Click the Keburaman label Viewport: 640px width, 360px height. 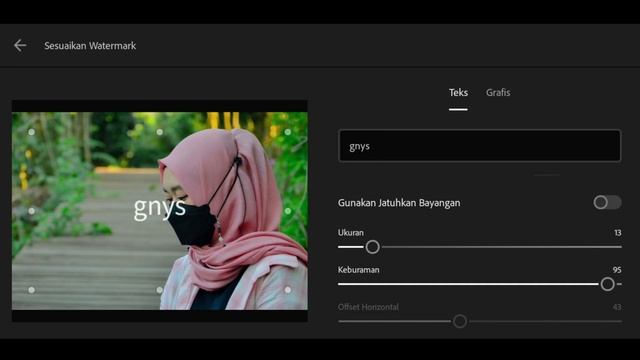(x=358, y=270)
